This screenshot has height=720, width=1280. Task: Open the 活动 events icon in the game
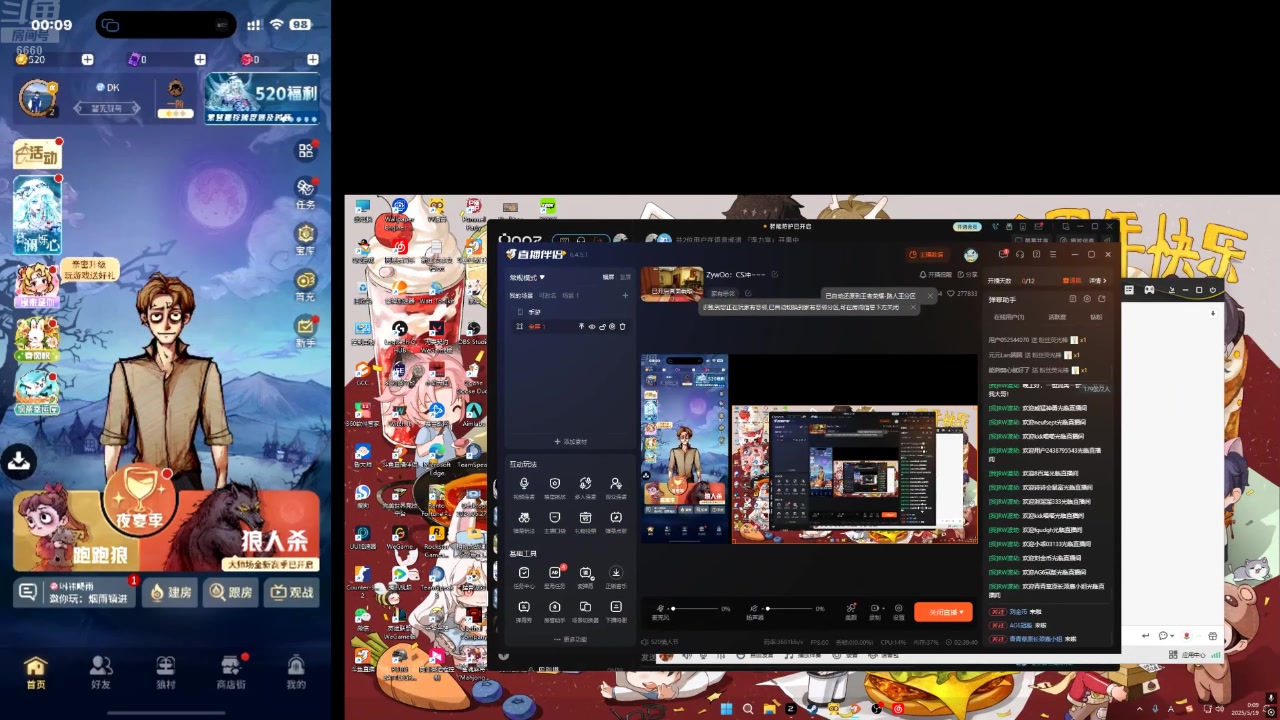pos(37,154)
